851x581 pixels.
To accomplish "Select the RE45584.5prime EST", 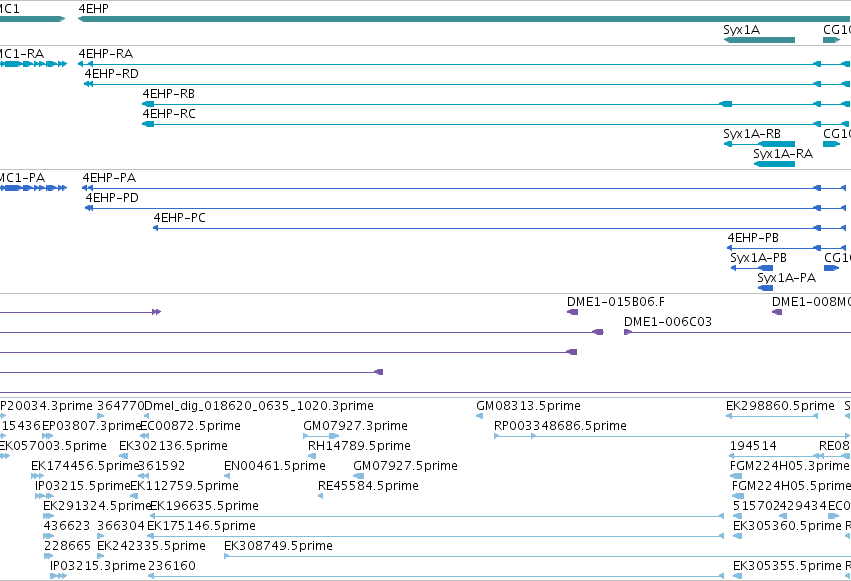I will [321, 496].
